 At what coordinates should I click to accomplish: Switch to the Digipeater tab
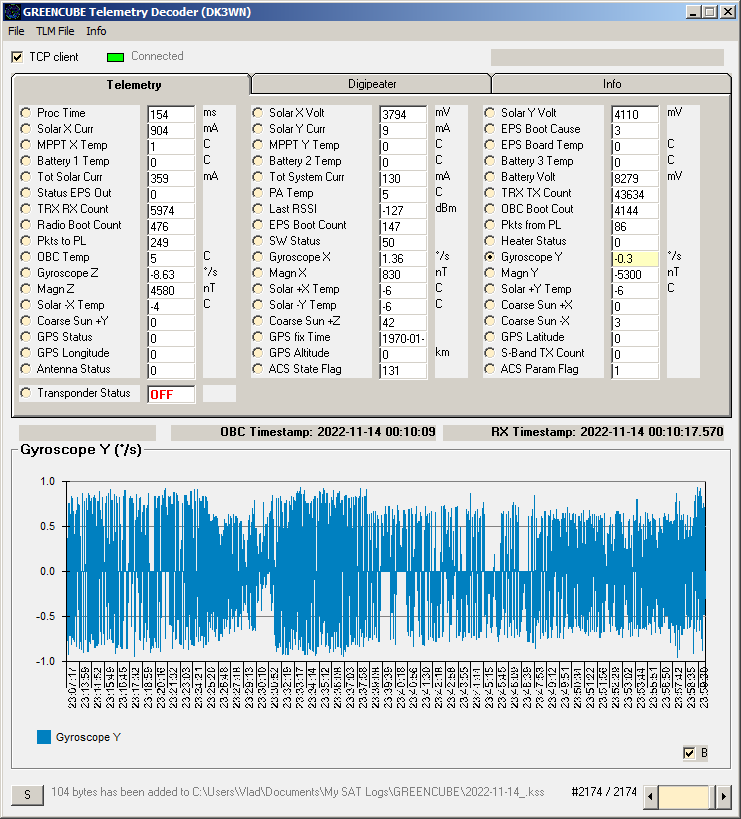(372, 84)
